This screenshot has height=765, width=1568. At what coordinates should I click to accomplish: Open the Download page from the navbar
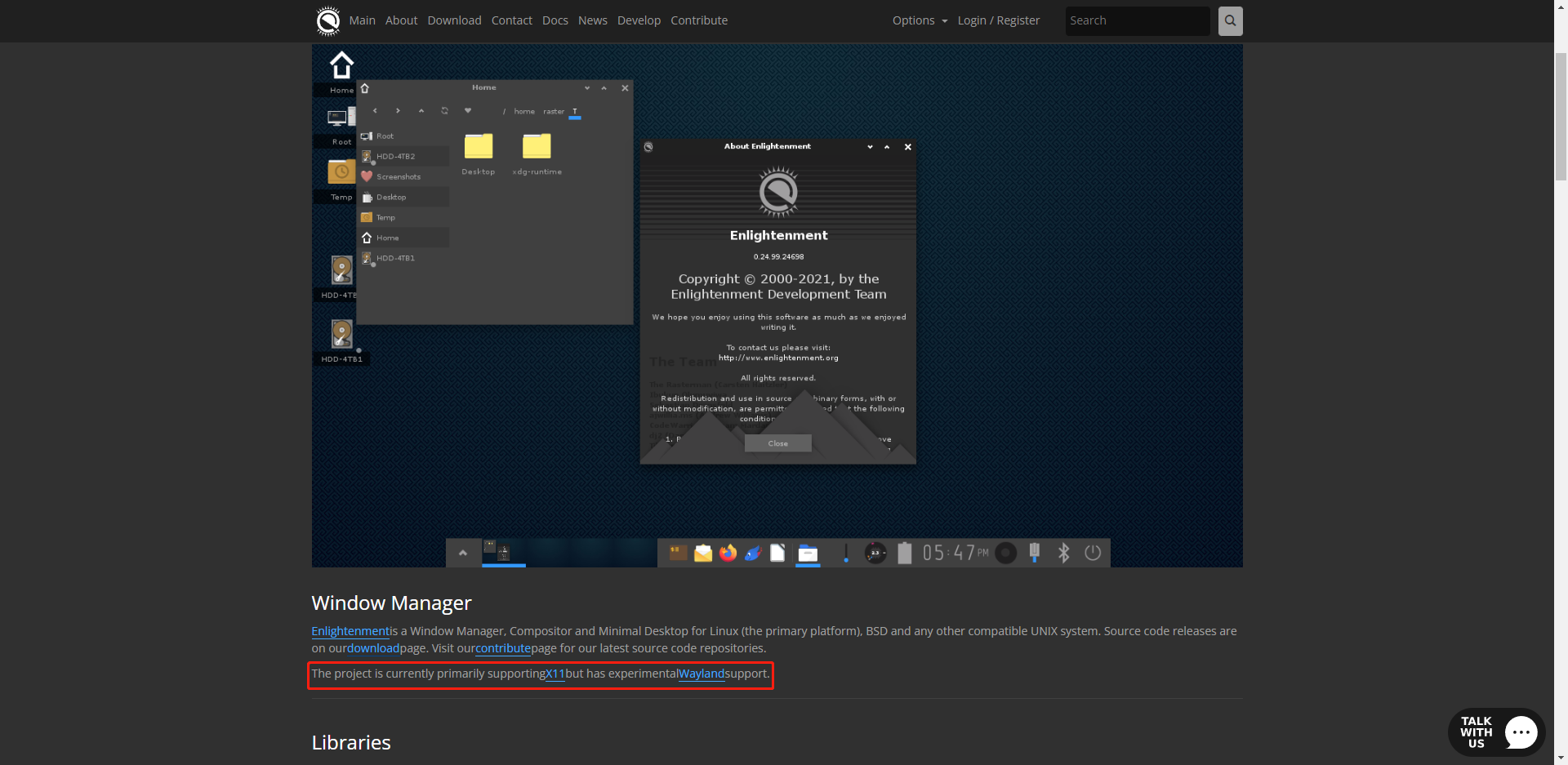(454, 20)
